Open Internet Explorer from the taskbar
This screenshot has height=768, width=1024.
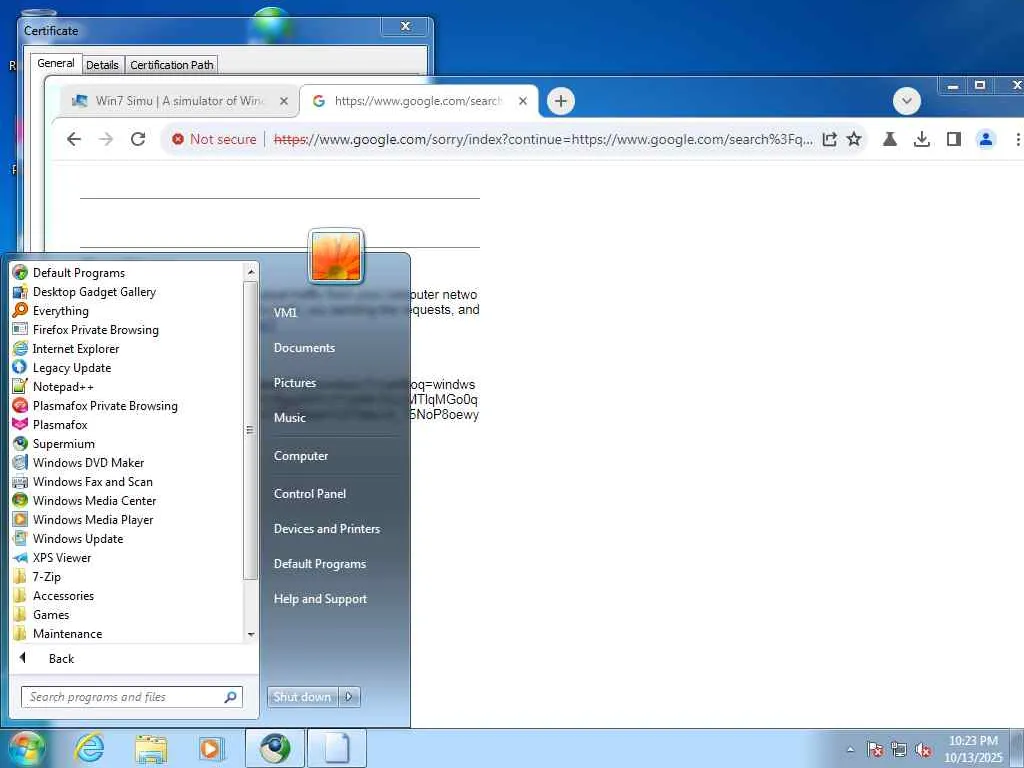pos(89,748)
